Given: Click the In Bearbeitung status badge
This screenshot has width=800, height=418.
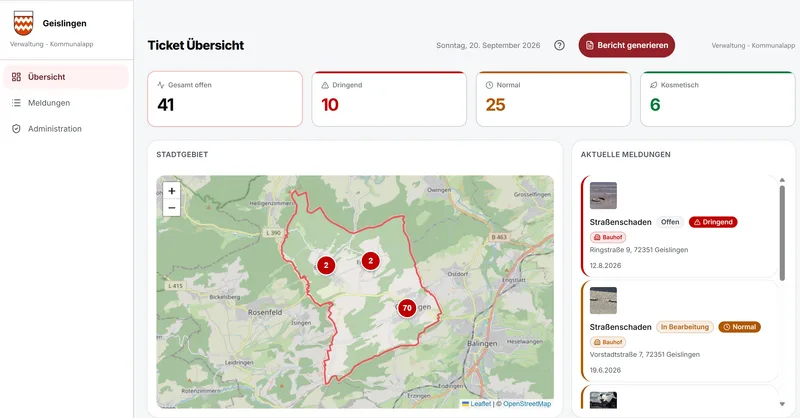Looking at the screenshot, I should click(685, 327).
